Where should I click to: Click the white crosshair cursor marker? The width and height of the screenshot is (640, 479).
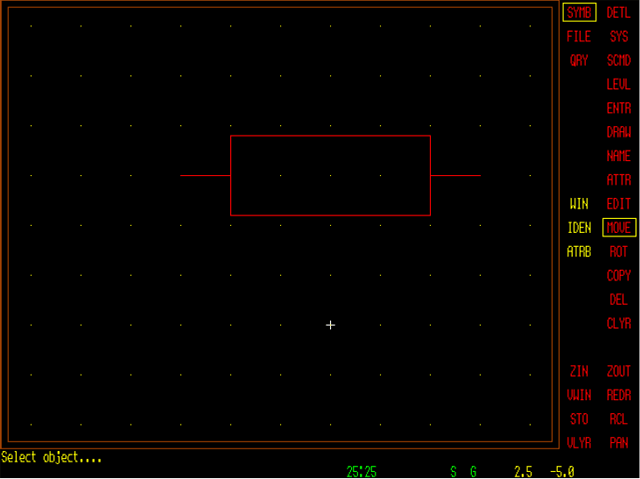pyautogui.click(x=331, y=325)
